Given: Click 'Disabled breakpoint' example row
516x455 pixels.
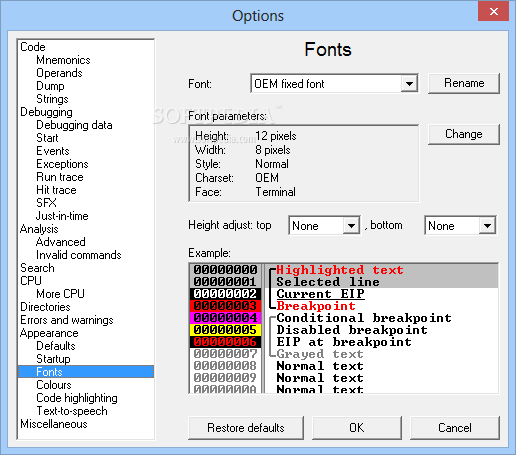Looking at the screenshot, I should (x=352, y=330).
